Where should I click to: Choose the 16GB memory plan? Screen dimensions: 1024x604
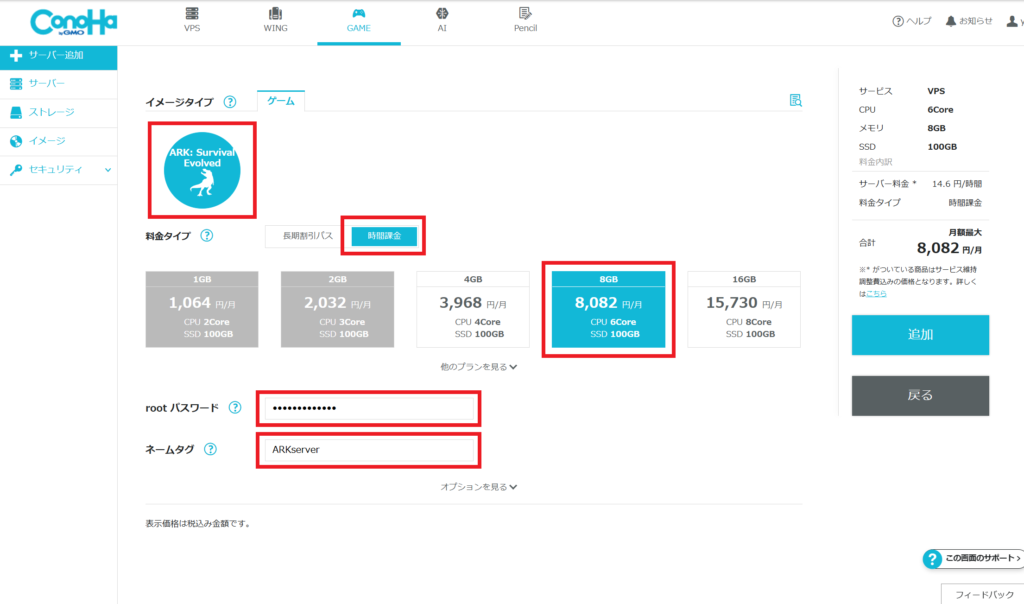(743, 309)
